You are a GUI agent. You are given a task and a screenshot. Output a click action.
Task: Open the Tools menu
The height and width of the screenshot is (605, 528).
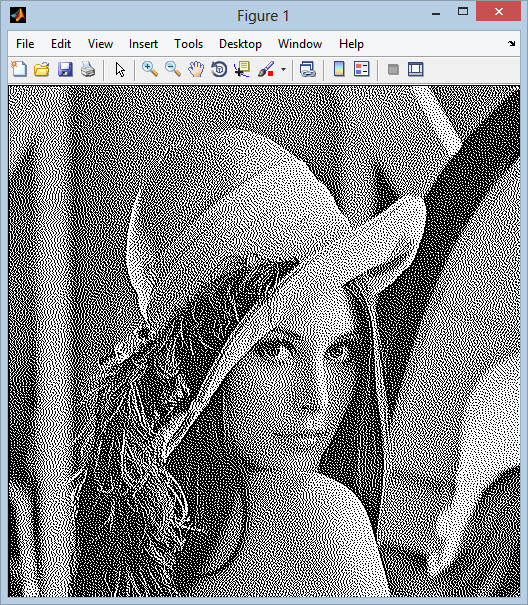tap(188, 44)
